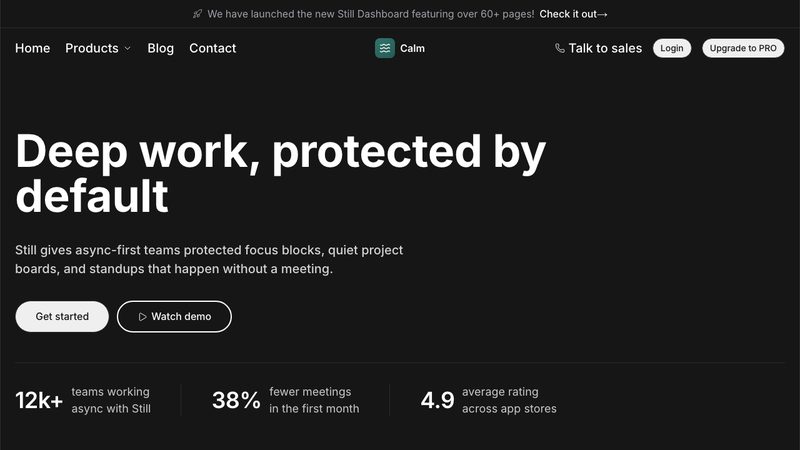800x450 pixels.
Task: Click the 12k+ teams stat
Action: 83,400
